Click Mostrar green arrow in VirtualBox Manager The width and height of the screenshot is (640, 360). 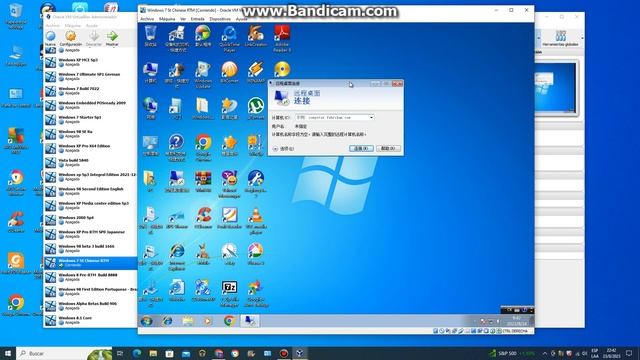point(112,38)
